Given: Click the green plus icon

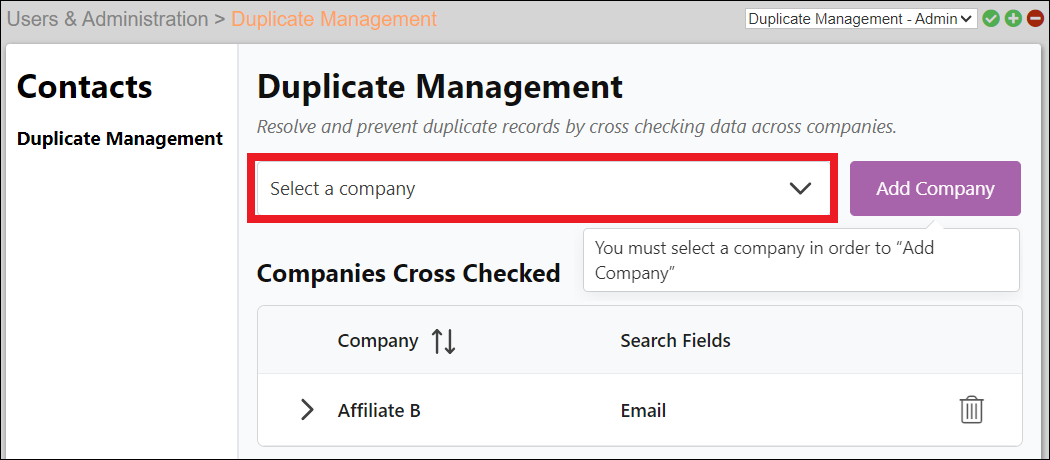Looking at the screenshot, I should (x=1013, y=19).
